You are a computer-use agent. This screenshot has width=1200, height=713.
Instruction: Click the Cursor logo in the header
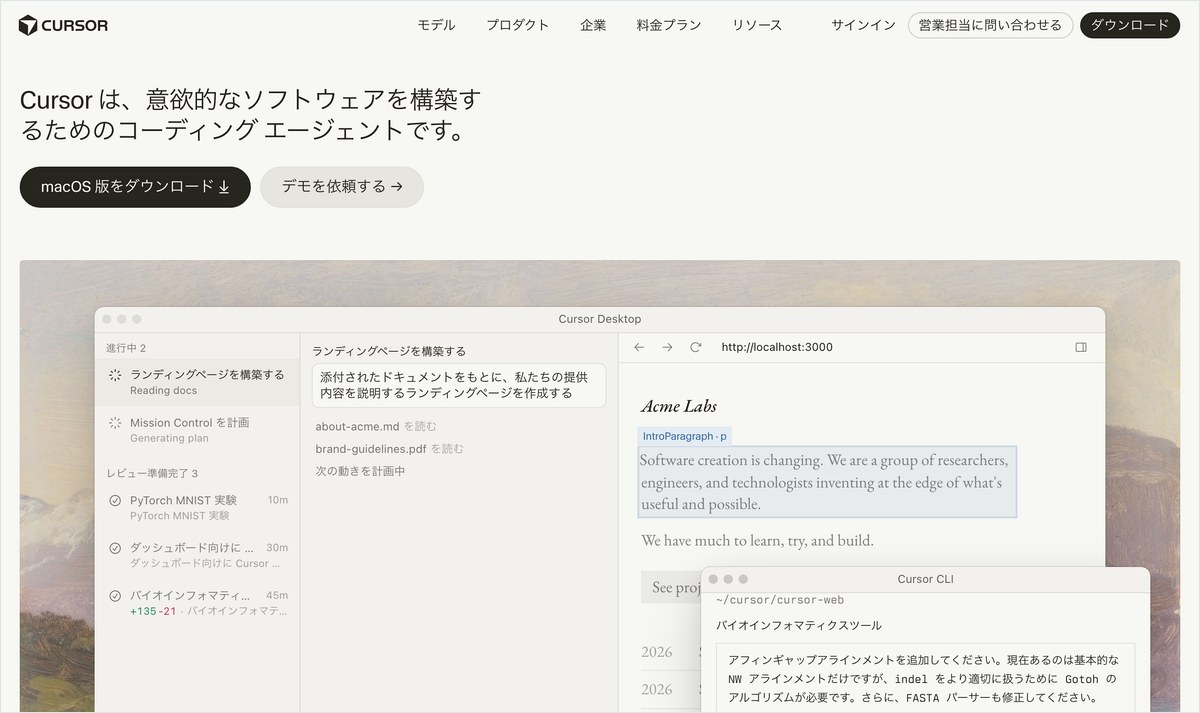click(x=63, y=25)
